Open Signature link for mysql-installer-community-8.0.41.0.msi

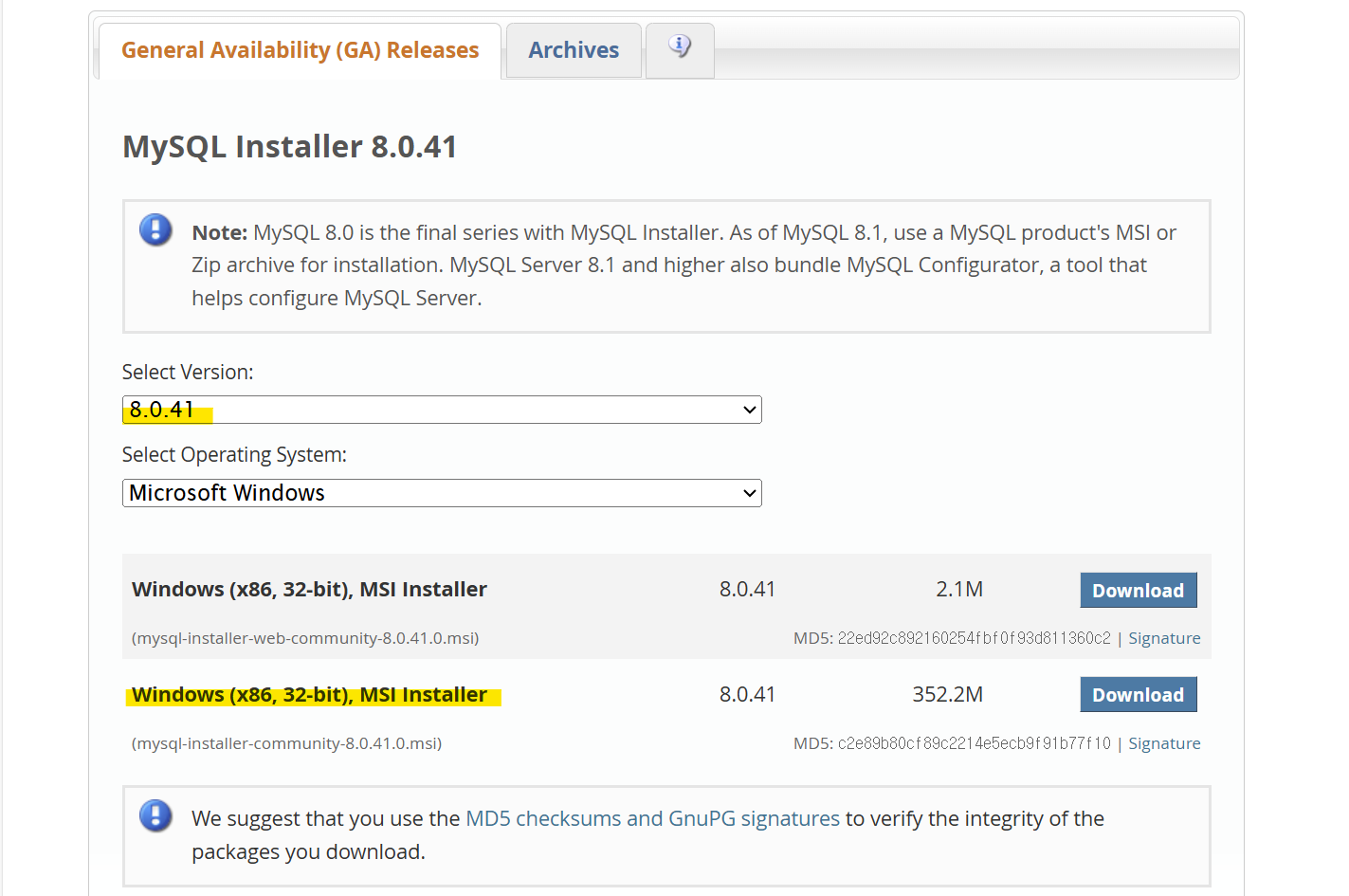point(1164,743)
